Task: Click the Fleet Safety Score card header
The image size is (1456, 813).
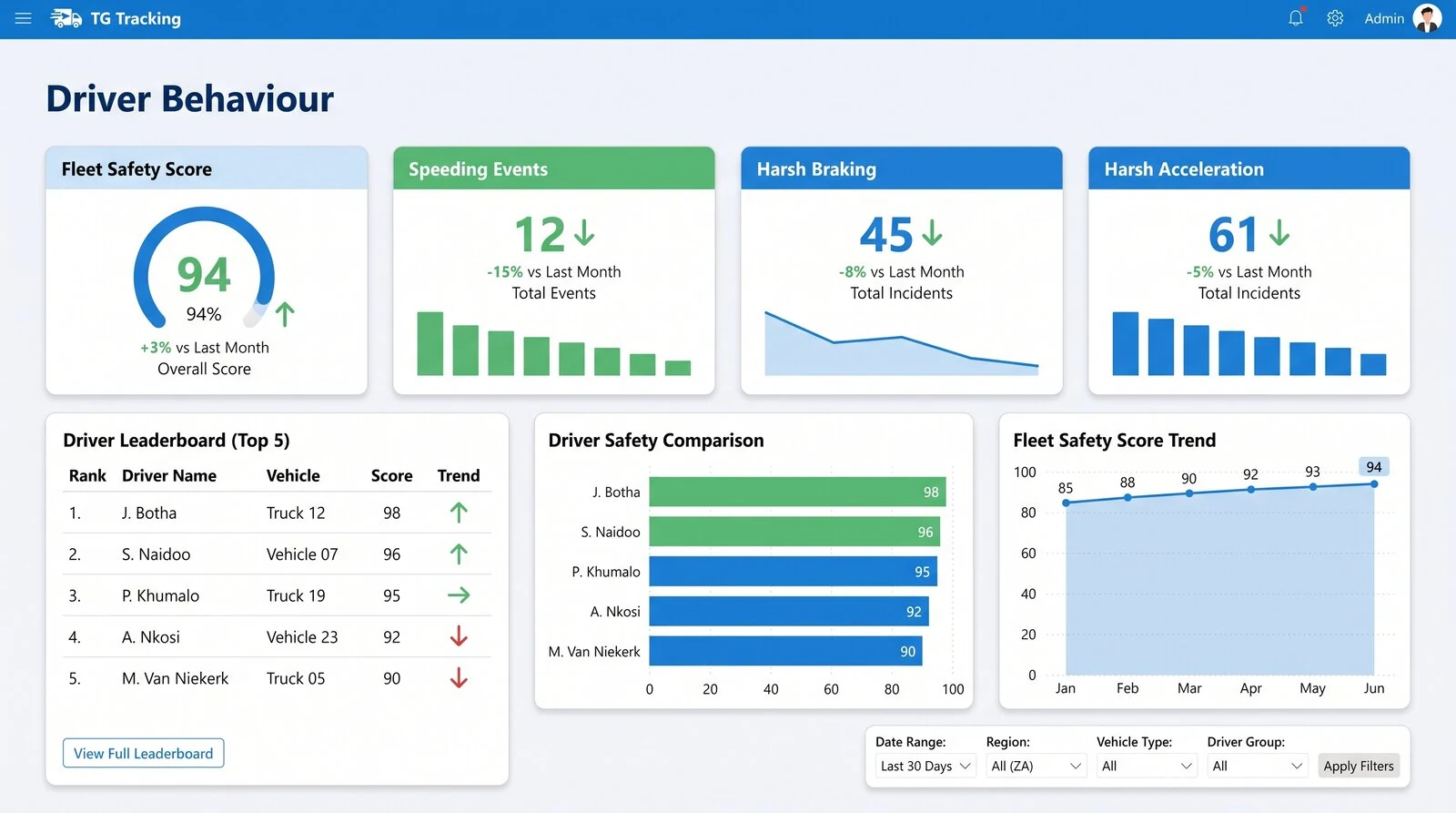Action: point(207,168)
